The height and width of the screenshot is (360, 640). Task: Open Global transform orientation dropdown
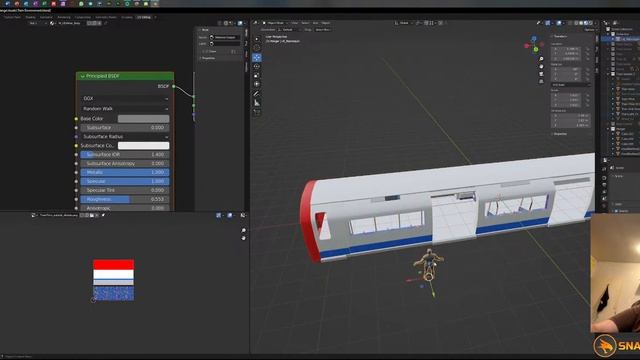point(404,23)
